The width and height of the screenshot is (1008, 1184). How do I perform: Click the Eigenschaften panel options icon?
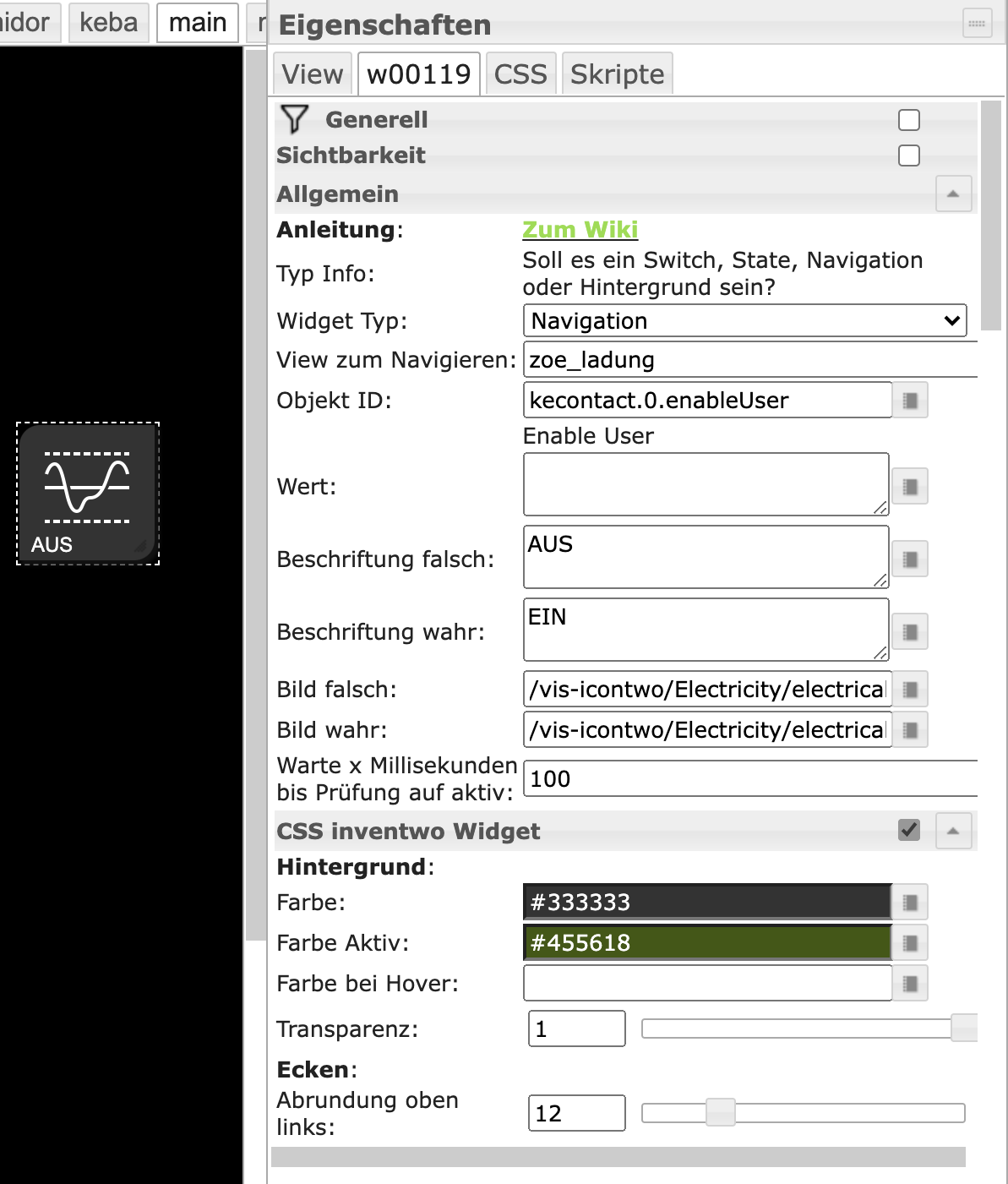(x=977, y=24)
